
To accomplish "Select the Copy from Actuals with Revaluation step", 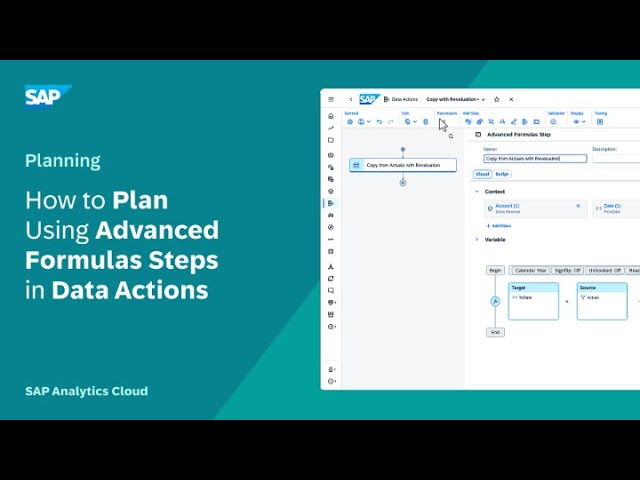I will pos(403,165).
